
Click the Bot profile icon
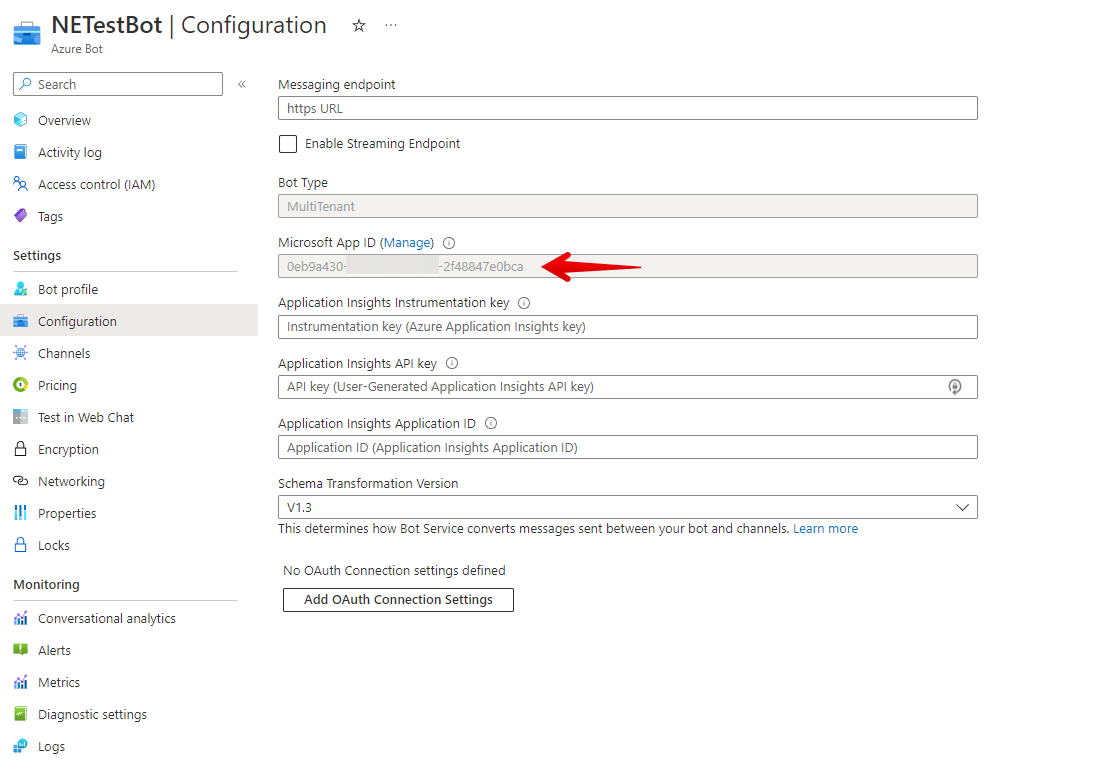[21, 289]
